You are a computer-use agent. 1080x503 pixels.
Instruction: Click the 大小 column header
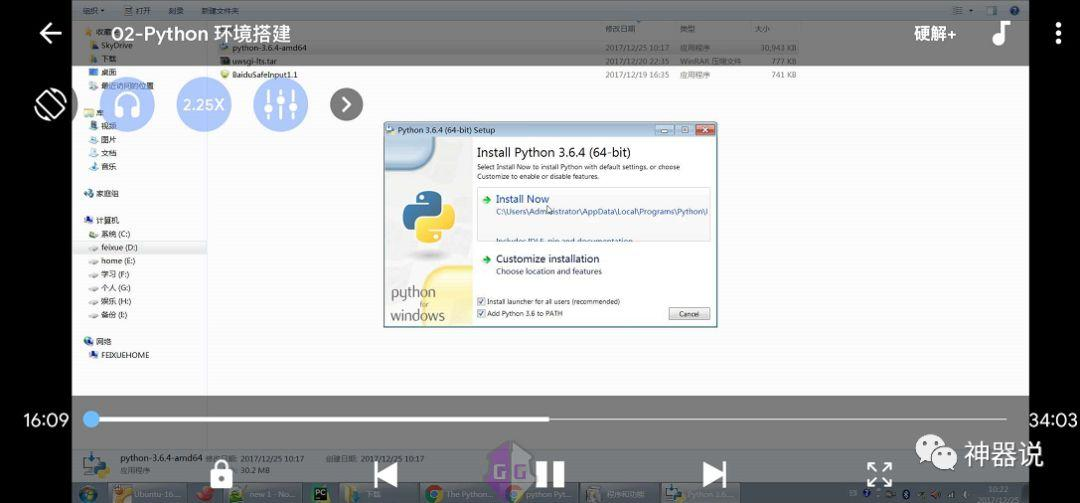(762, 29)
